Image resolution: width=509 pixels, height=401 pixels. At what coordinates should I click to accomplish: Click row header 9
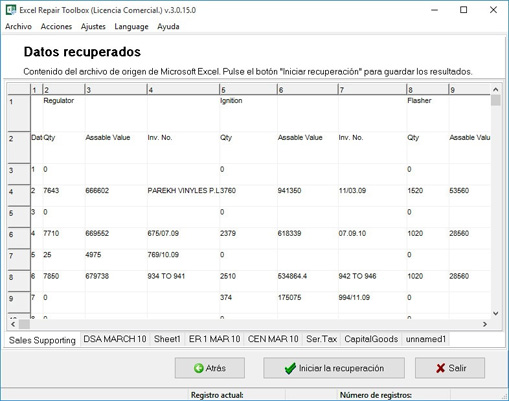19,302
